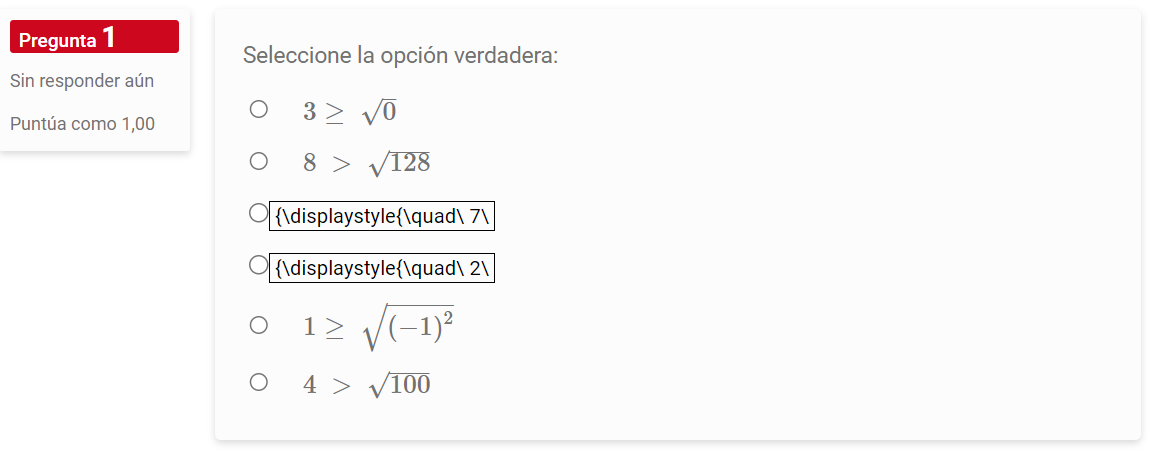Click the number 3 in the first option
Screen dimensions: 1150x453
click(x=310, y=112)
